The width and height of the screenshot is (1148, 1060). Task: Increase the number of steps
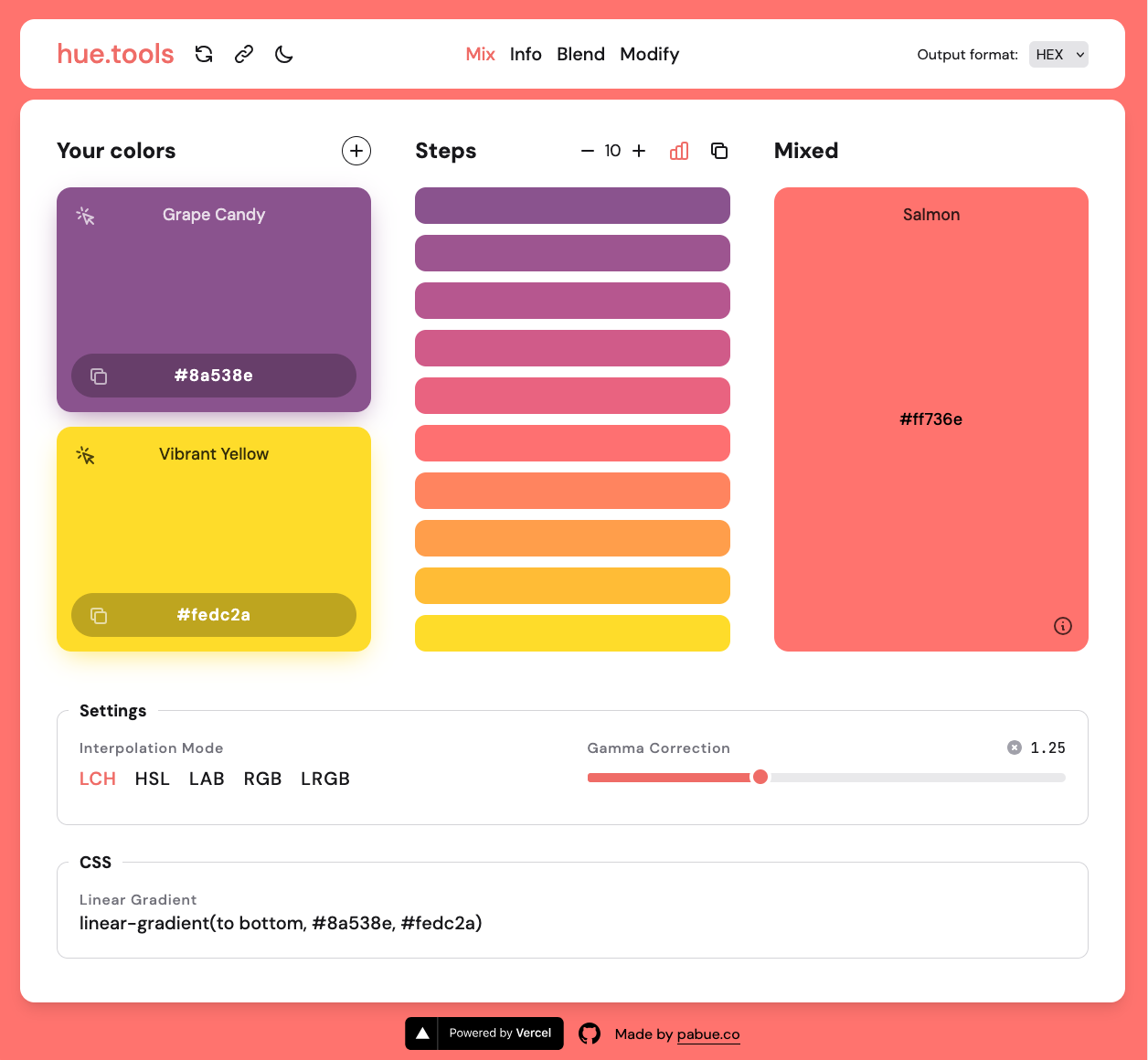pos(639,151)
